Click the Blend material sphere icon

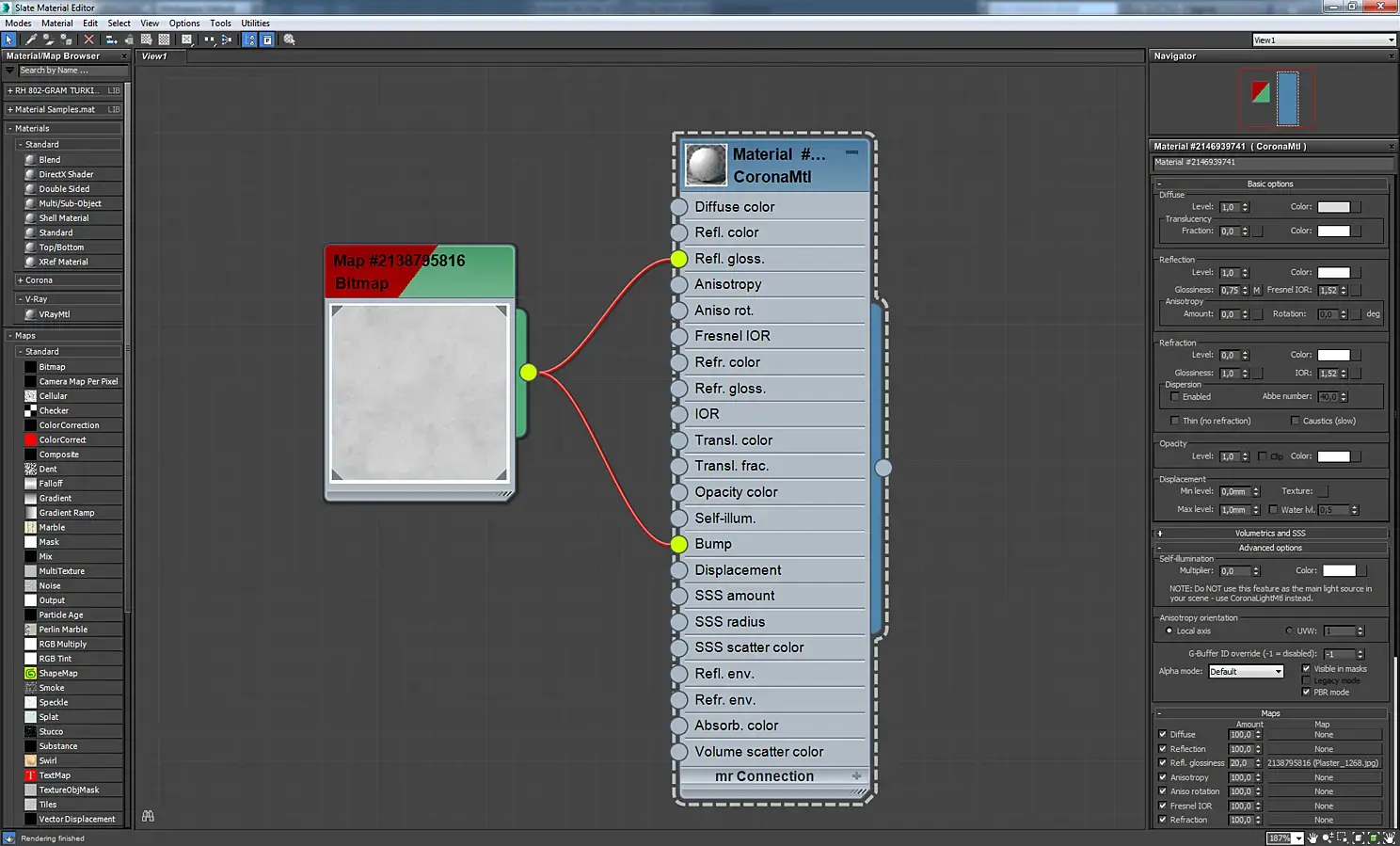point(30,160)
